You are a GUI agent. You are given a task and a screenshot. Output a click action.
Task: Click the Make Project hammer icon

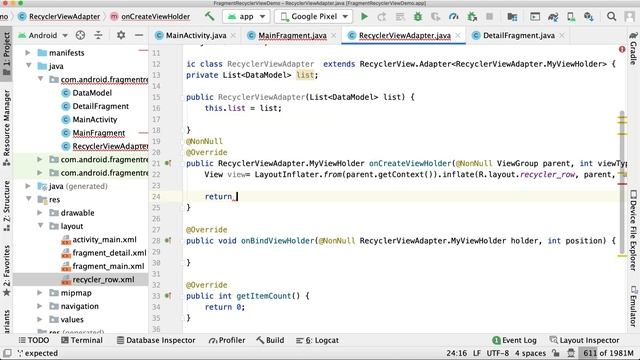tap(209, 16)
